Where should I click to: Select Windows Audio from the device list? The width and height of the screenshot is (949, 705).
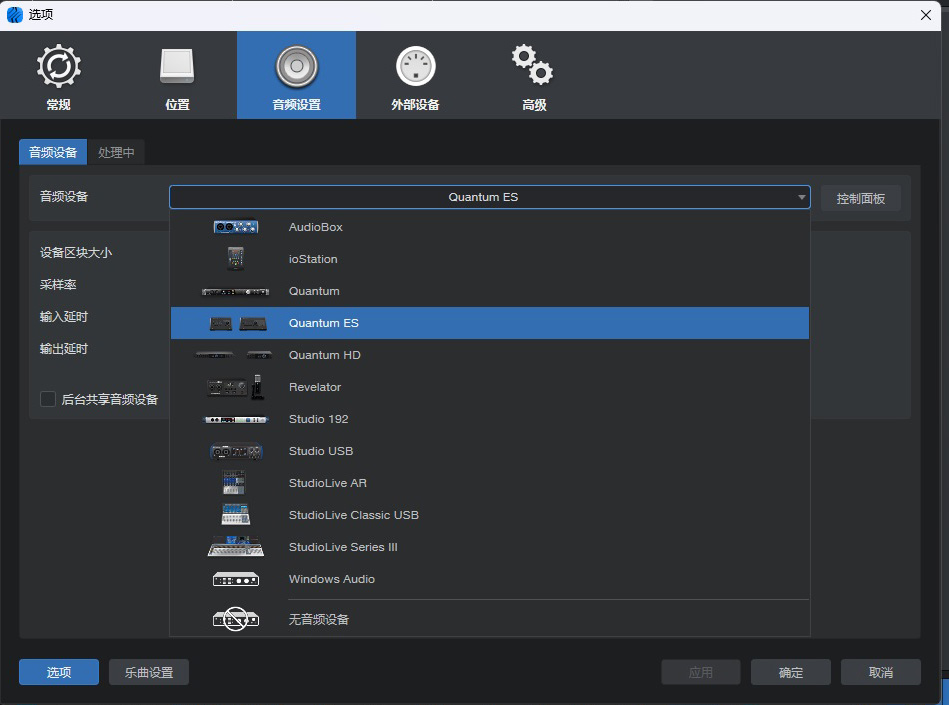click(x=332, y=579)
